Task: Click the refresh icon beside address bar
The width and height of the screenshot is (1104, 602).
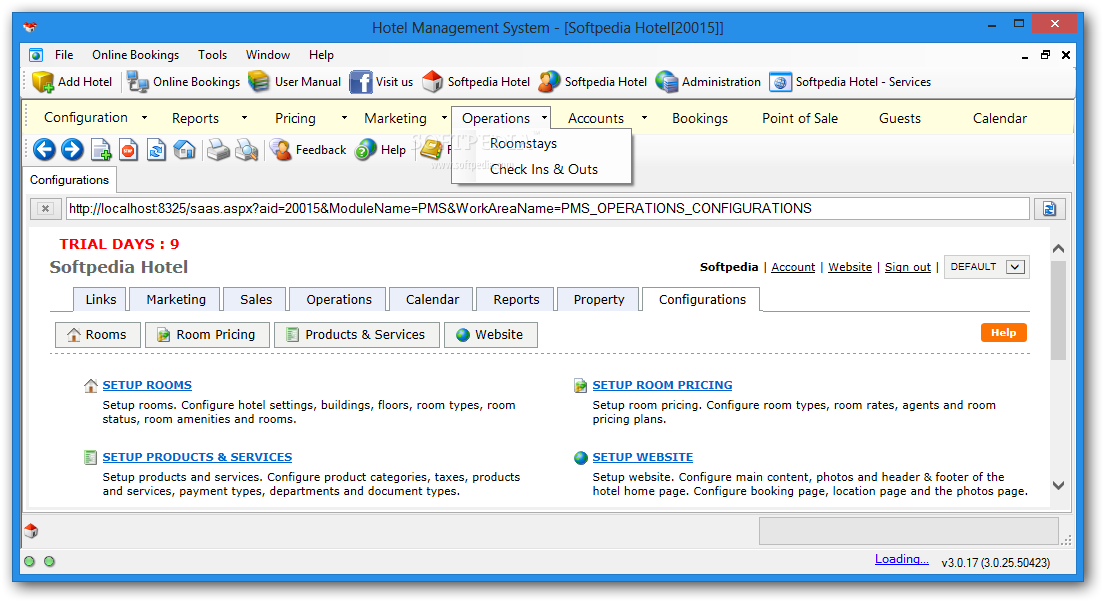Action: (x=1049, y=208)
